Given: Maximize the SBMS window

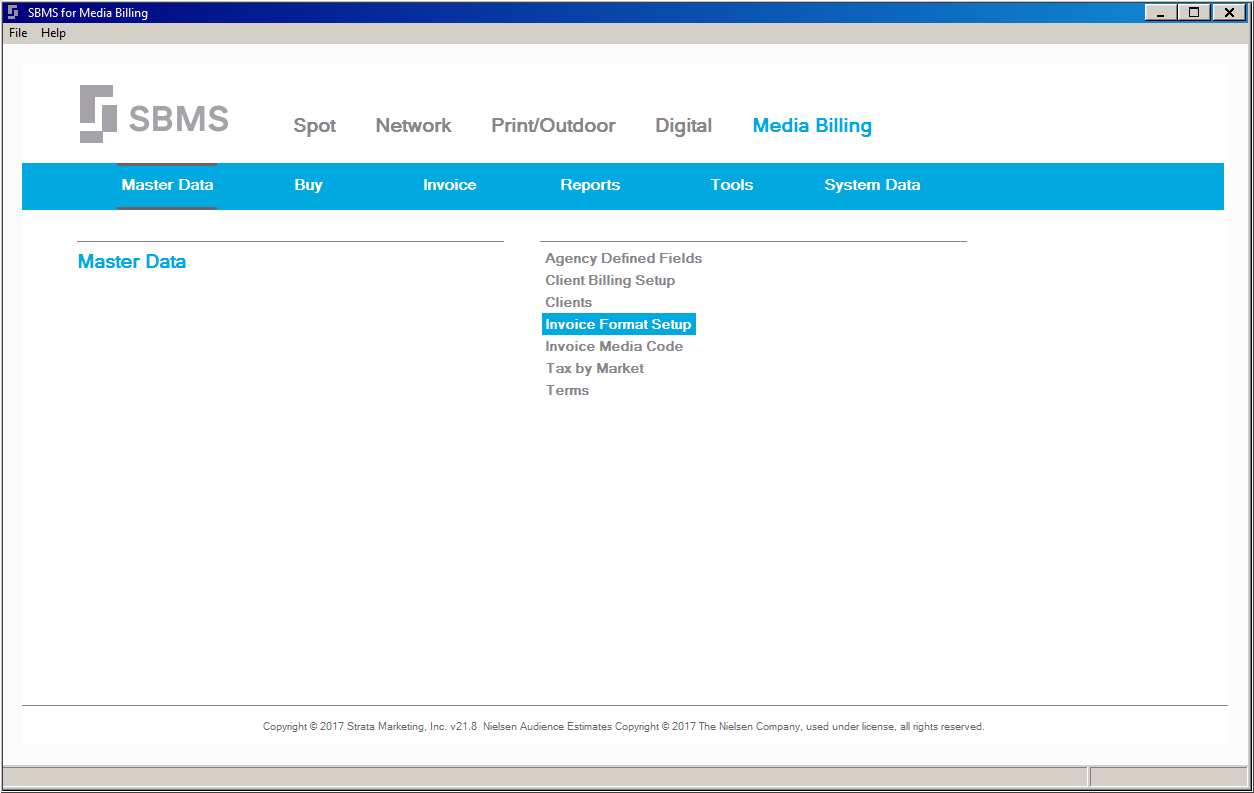Looking at the screenshot, I should pos(1193,12).
